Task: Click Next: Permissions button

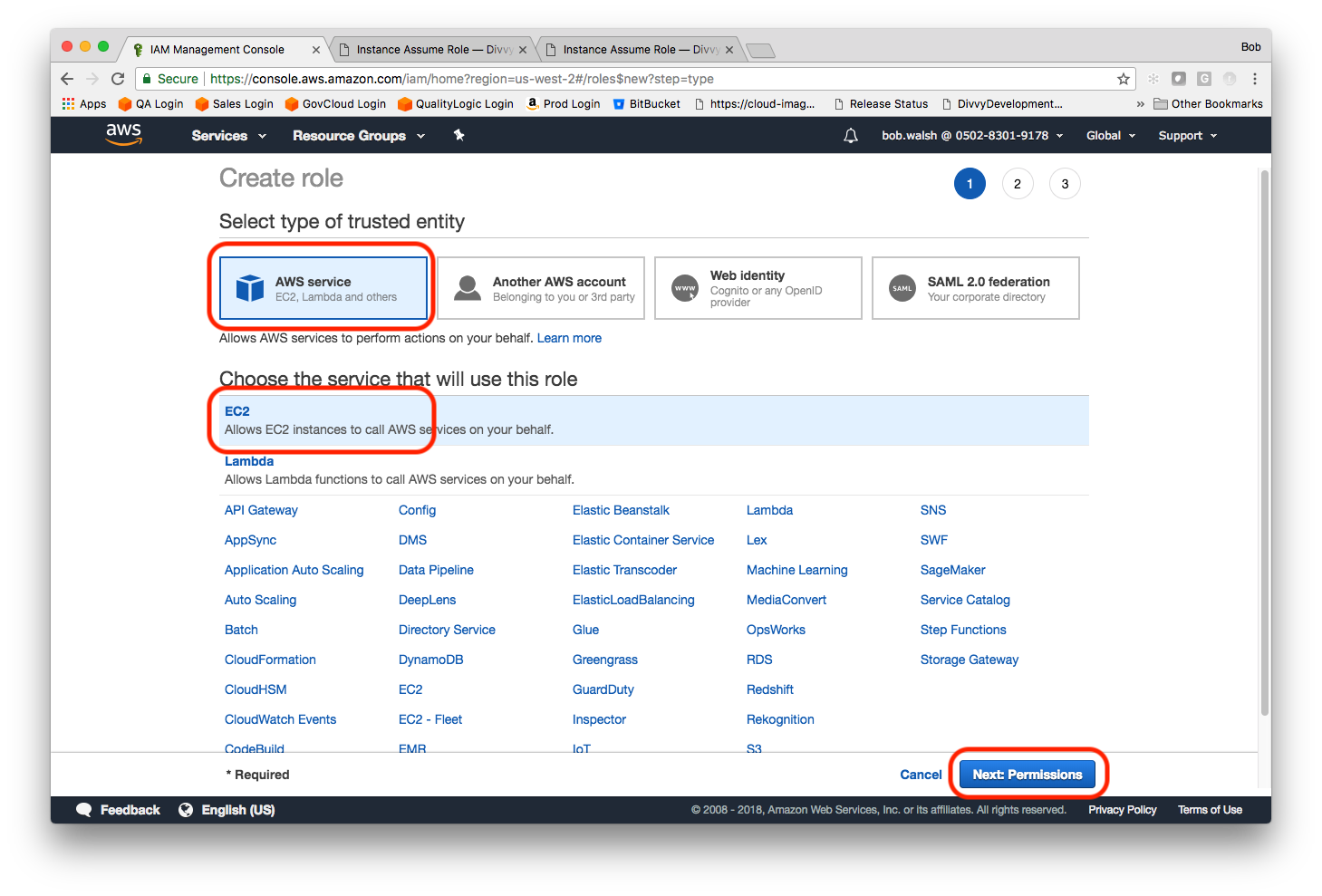Action: click(1028, 775)
